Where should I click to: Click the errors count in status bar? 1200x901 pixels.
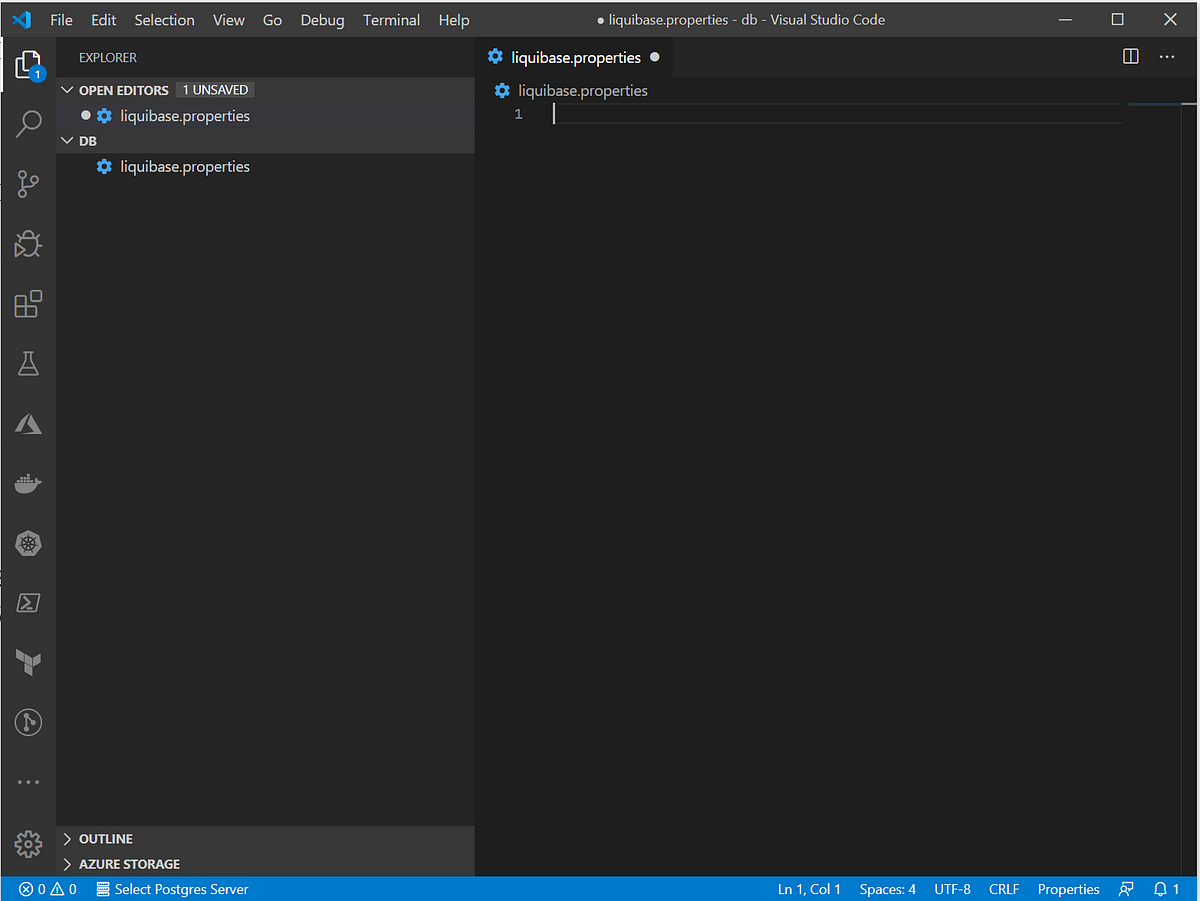pos(32,889)
